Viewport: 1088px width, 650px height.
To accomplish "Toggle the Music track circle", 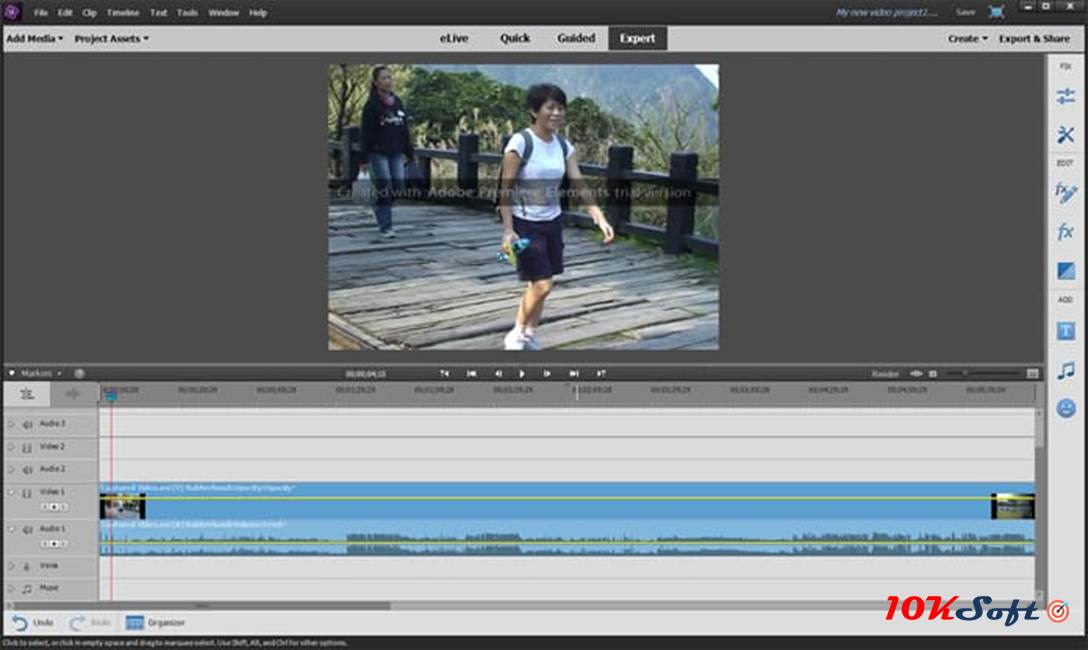I will pos(11,588).
